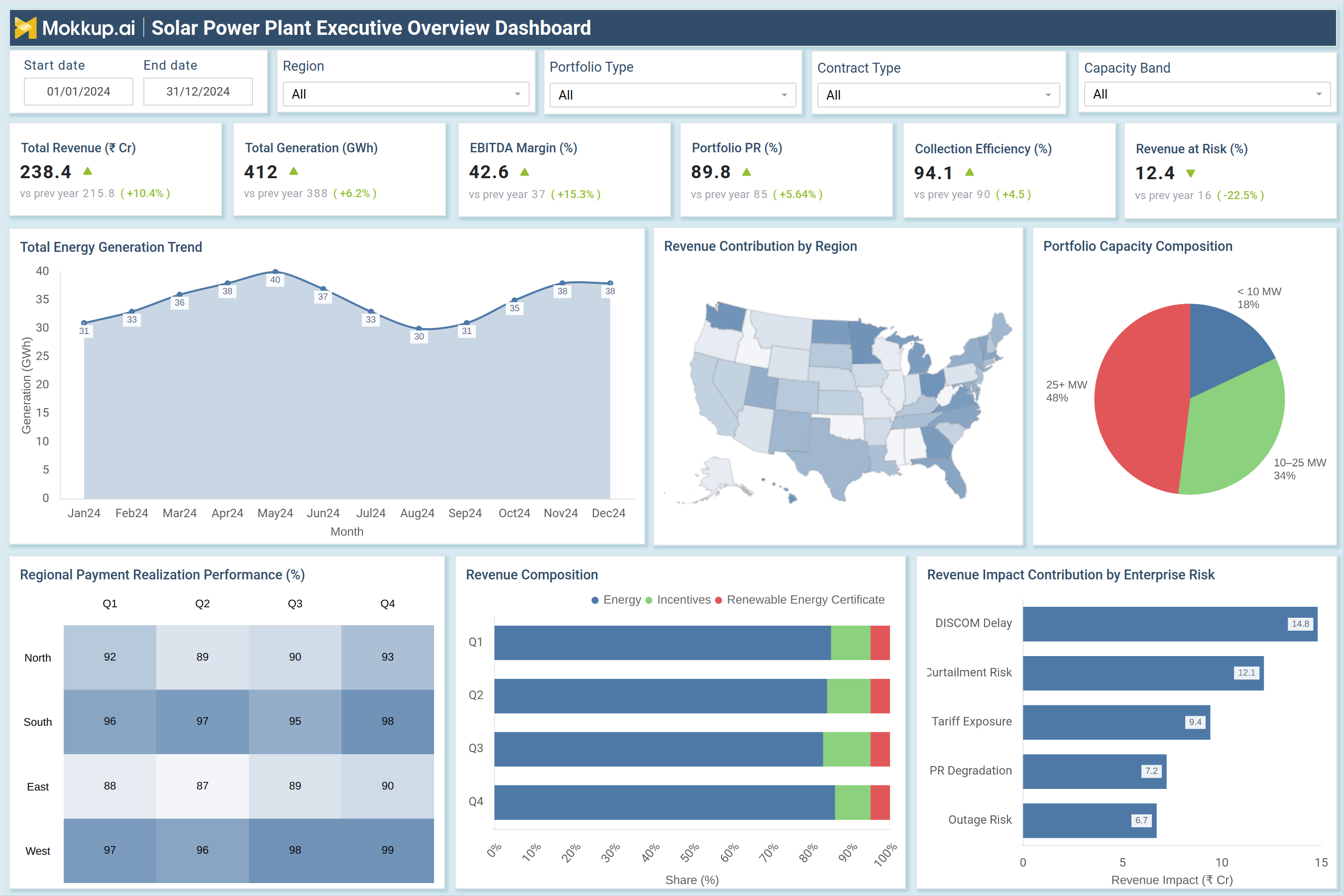Click the DISCOM Delay bar
This screenshot has width=1344, height=896.
tap(1170, 624)
